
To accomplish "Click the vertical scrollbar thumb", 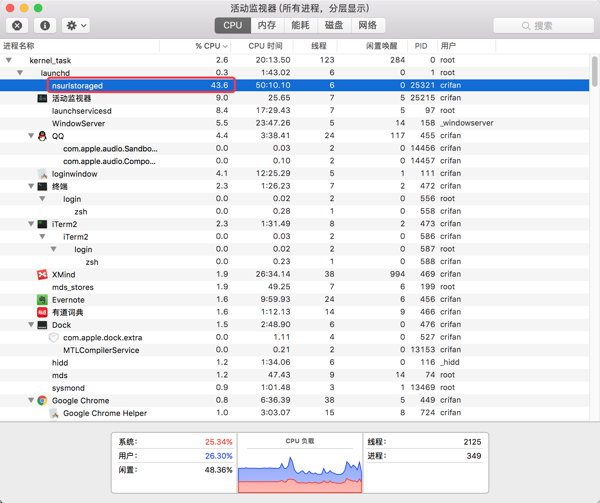I will click(x=594, y=72).
